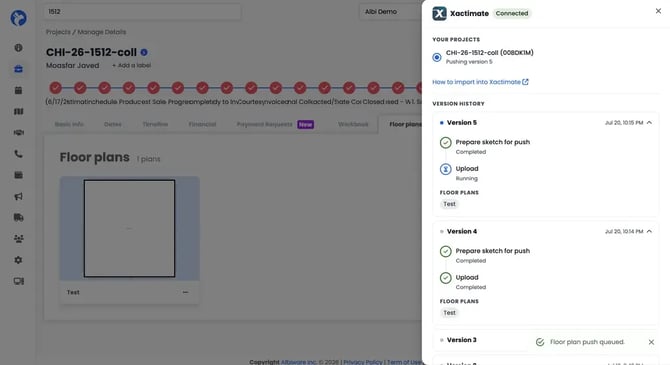Collapse the Version 4 section chevron
The width and height of the screenshot is (670, 365).
pyautogui.click(x=649, y=231)
